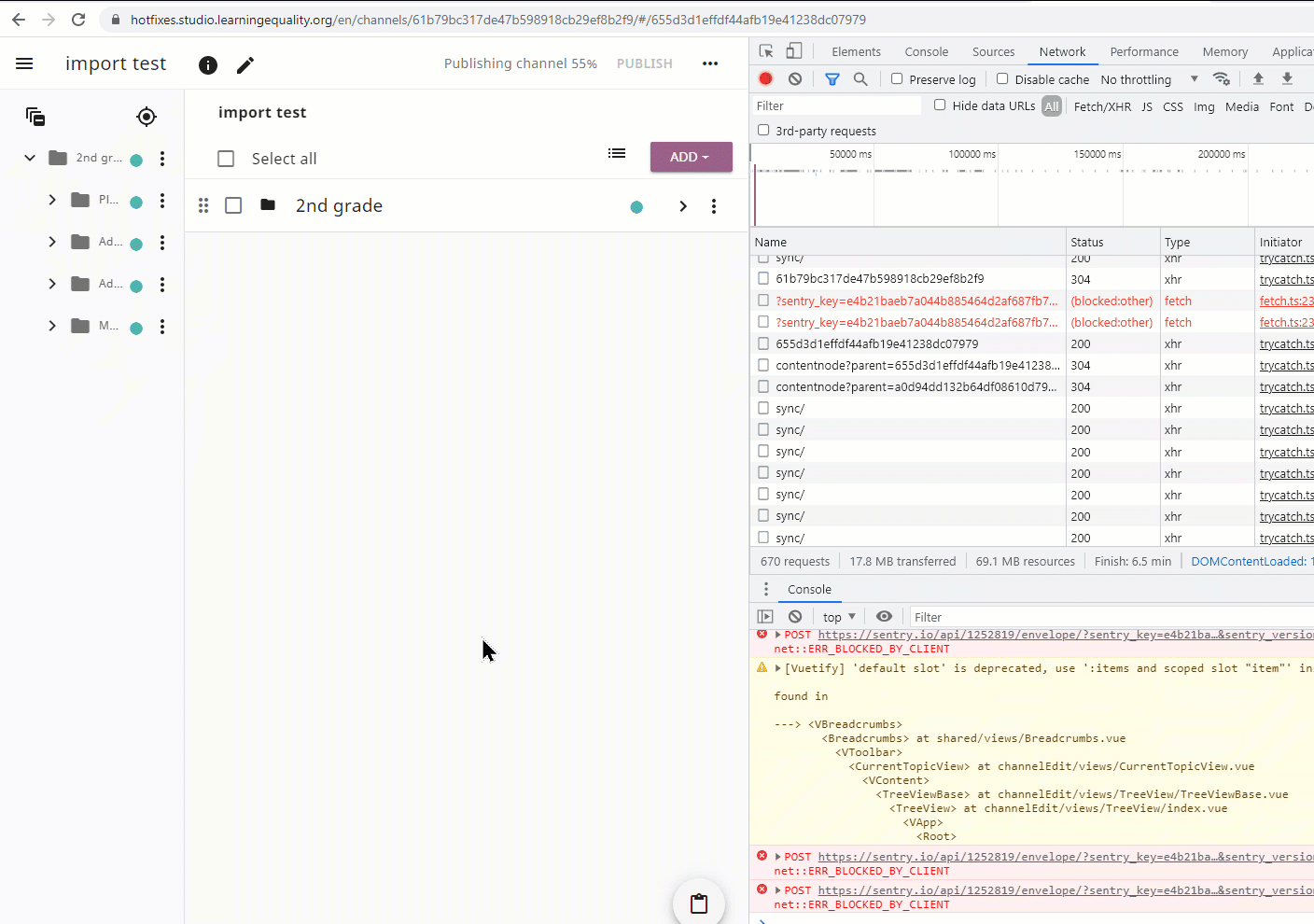1314x924 pixels.
Task: Toggle the network filter funnel icon
Action: coord(832,79)
